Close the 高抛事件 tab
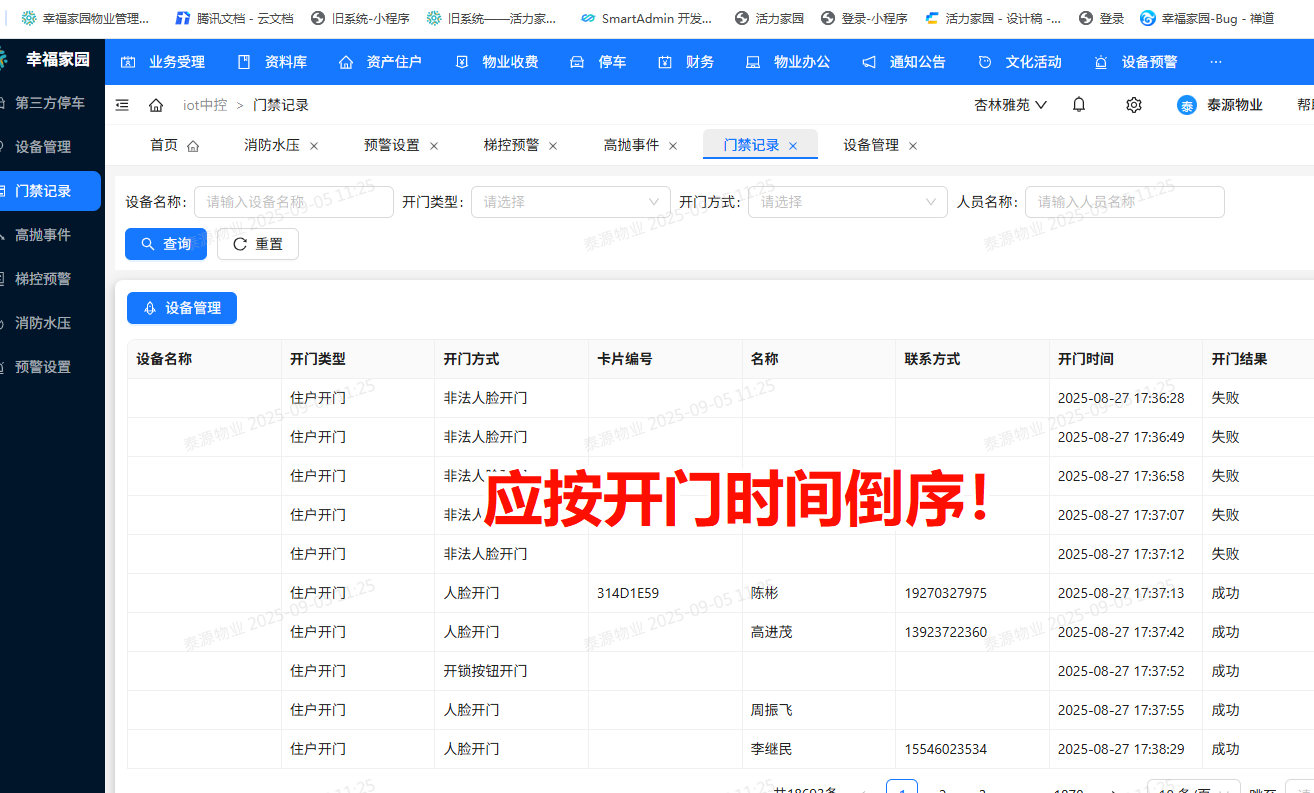This screenshot has width=1314, height=793. tap(673, 146)
